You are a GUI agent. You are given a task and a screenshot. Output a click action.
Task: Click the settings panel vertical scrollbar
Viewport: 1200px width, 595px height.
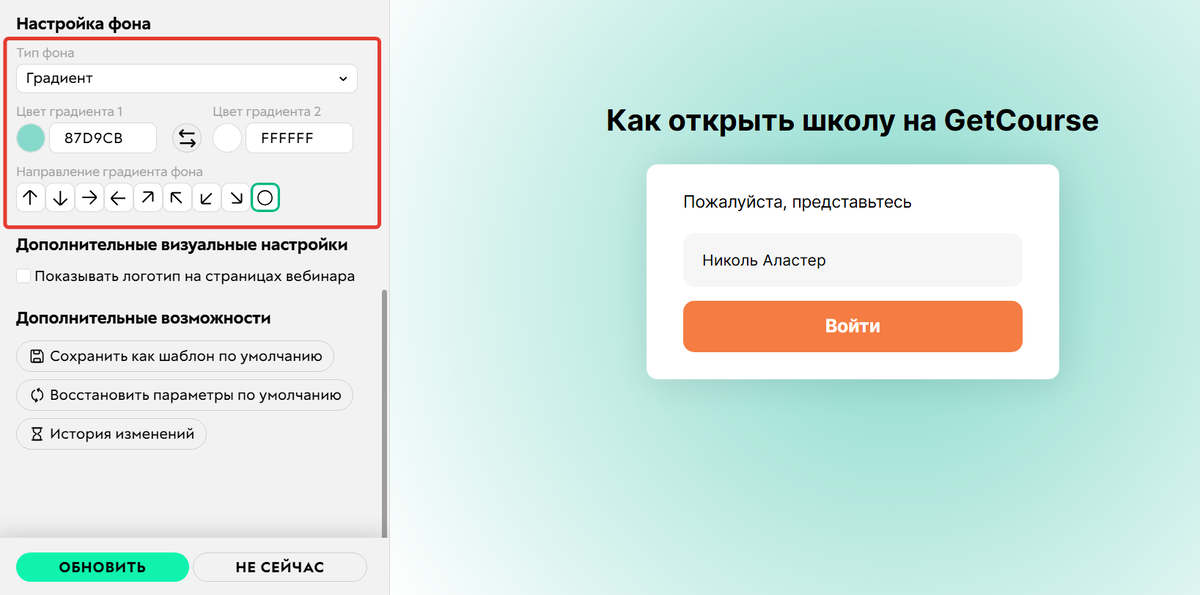385,415
